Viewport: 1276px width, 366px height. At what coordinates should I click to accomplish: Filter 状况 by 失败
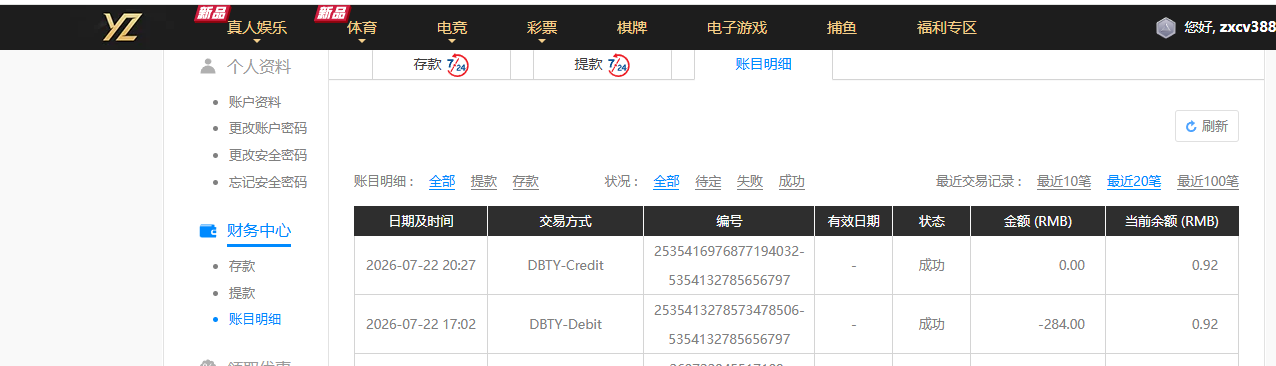[x=750, y=181]
